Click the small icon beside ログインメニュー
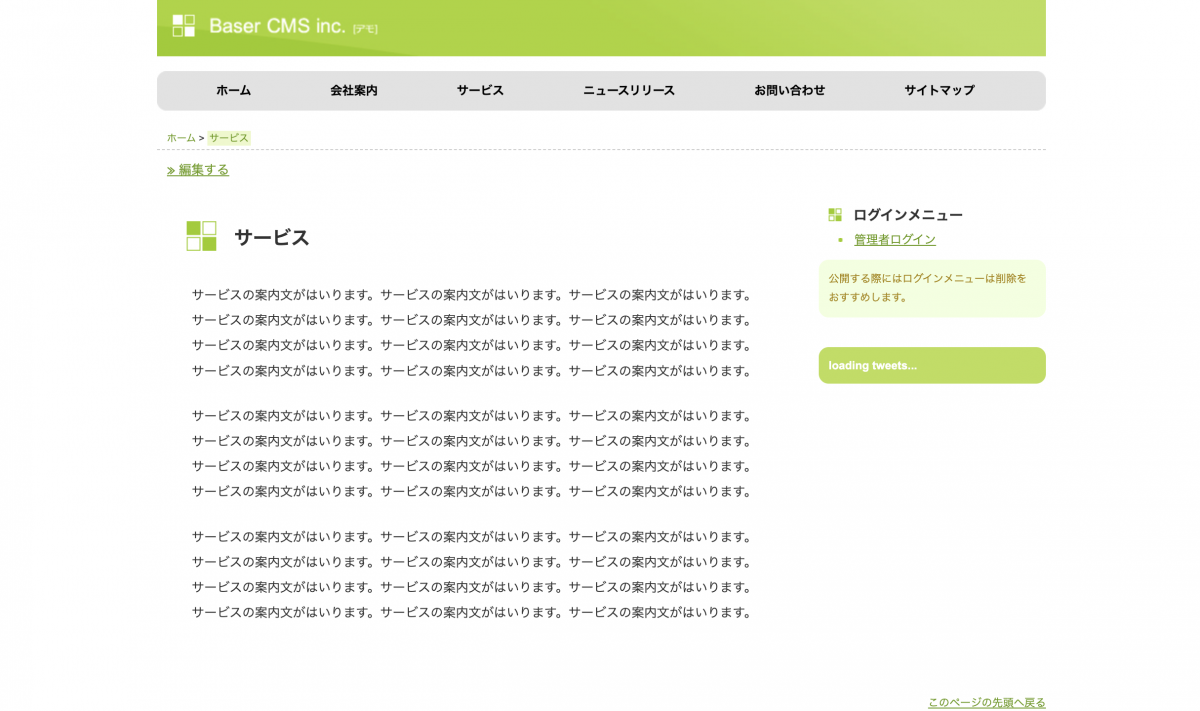The height and width of the screenshot is (711, 1200). 835,214
